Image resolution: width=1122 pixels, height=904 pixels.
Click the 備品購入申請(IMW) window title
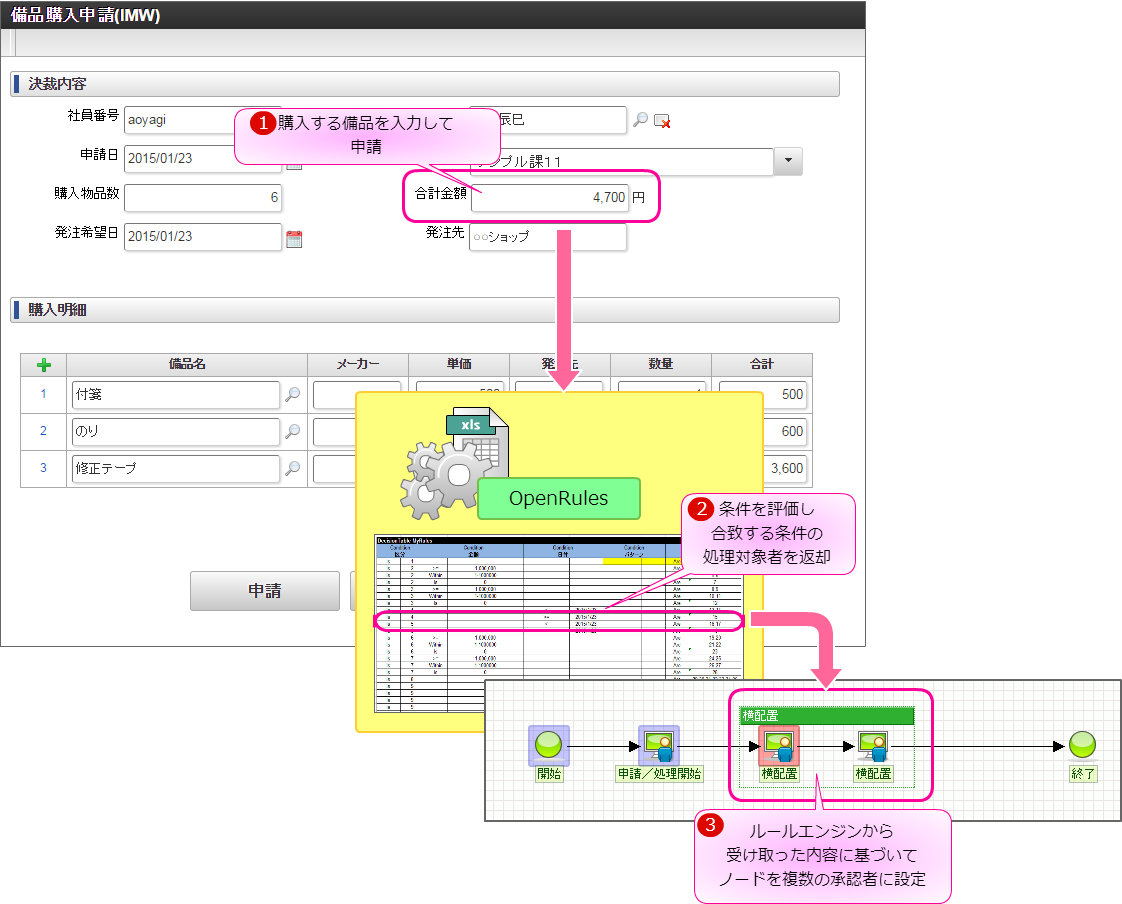click(85, 15)
